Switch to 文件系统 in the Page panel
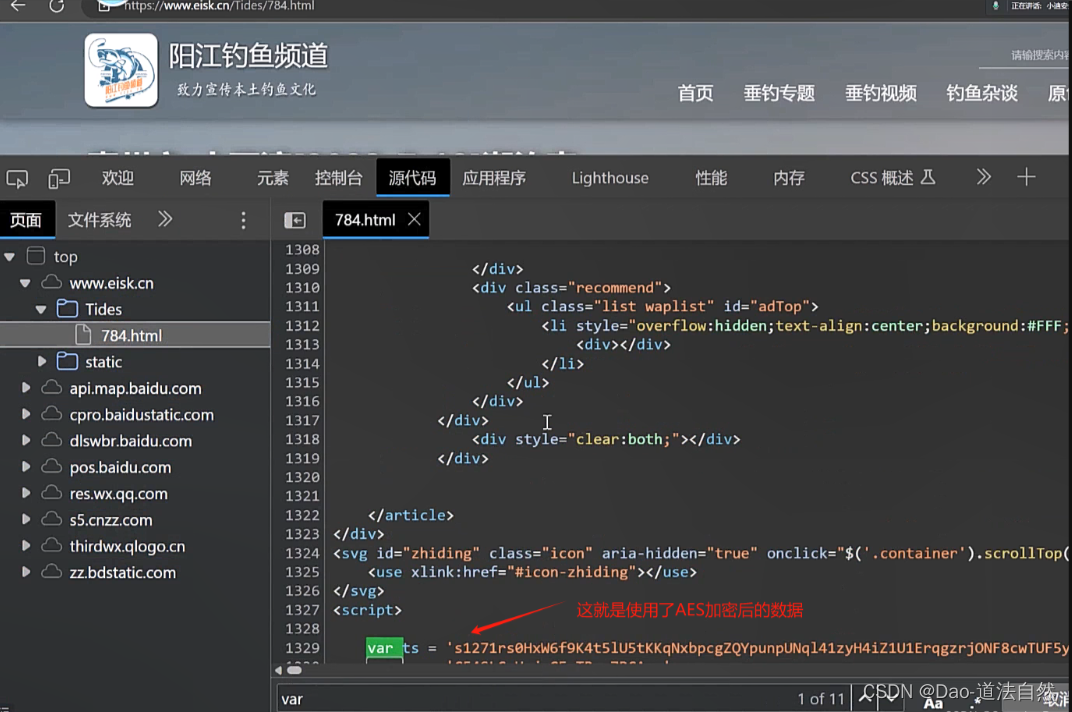Viewport: 1072px width, 712px height. point(99,219)
